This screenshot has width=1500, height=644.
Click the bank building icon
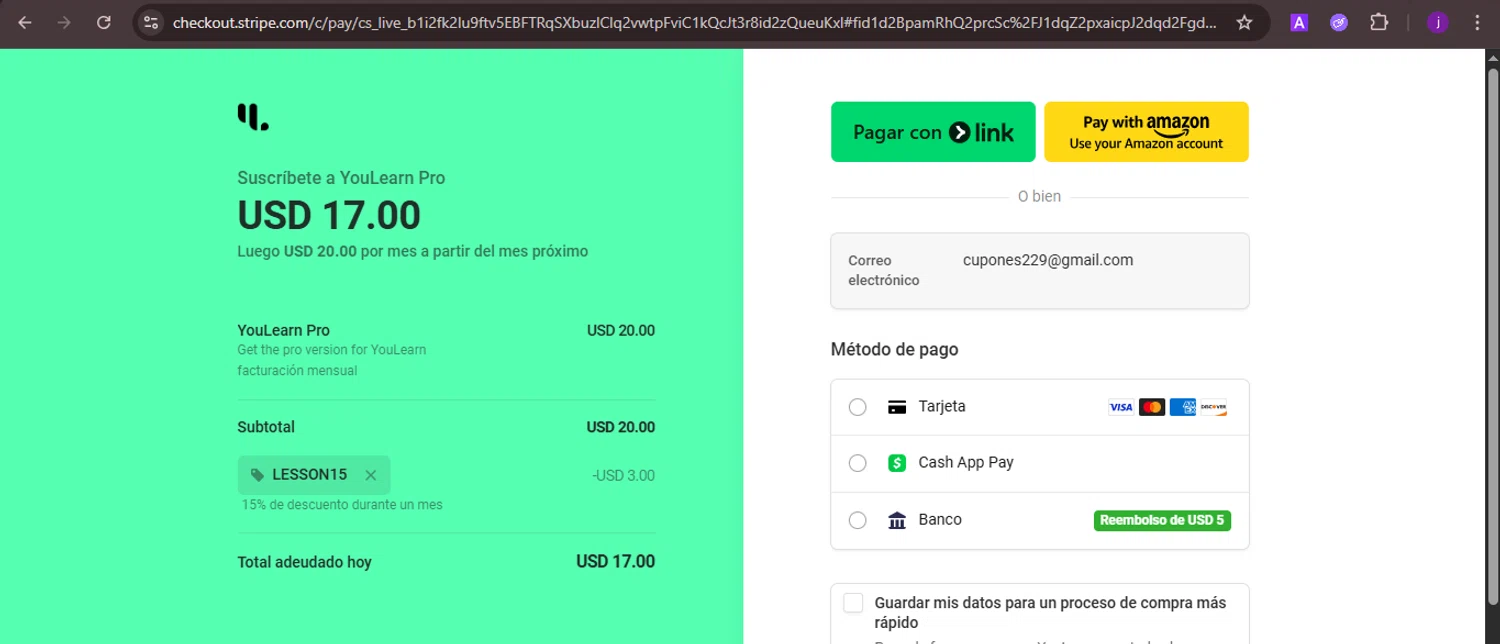click(897, 520)
